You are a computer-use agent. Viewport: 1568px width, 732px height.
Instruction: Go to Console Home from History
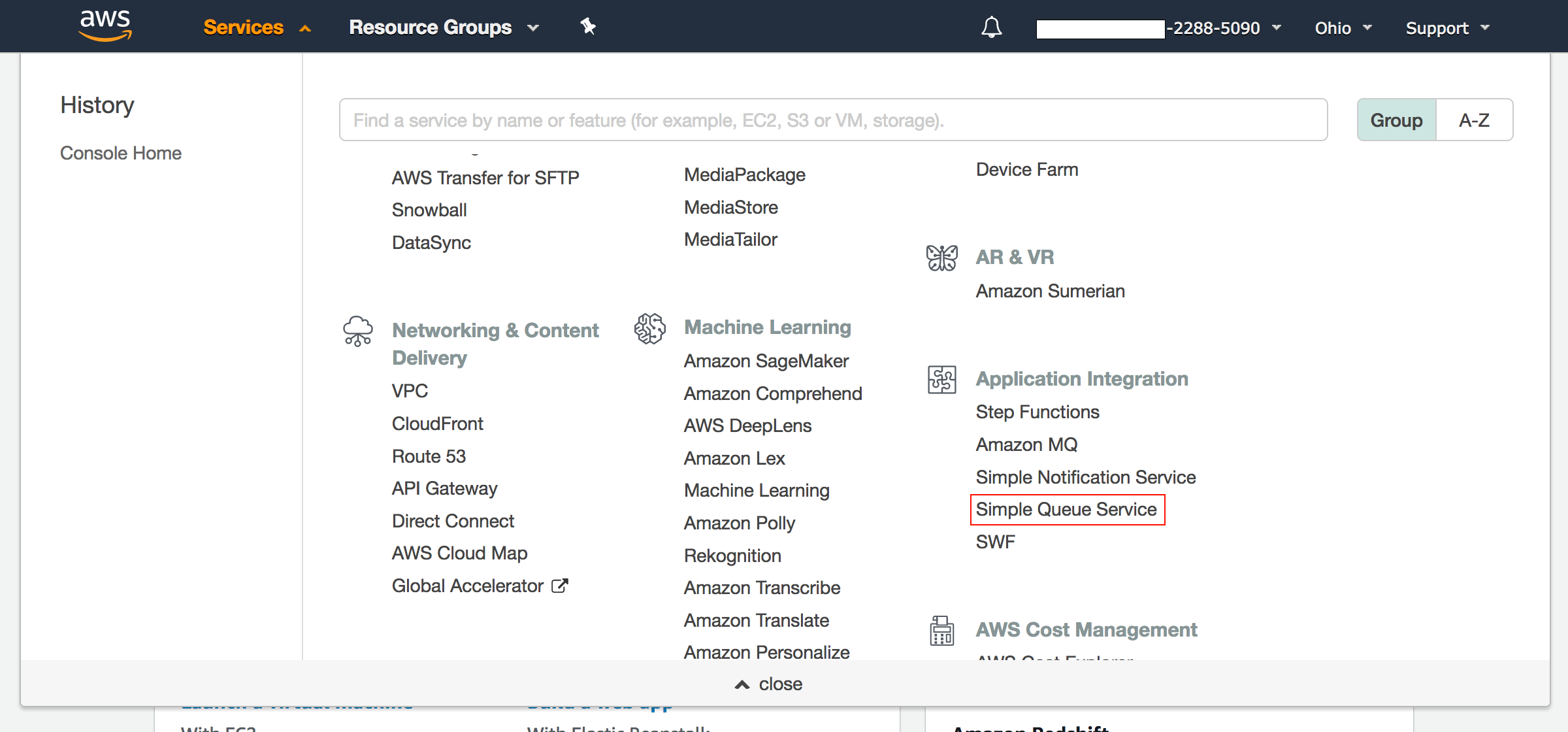click(x=120, y=152)
